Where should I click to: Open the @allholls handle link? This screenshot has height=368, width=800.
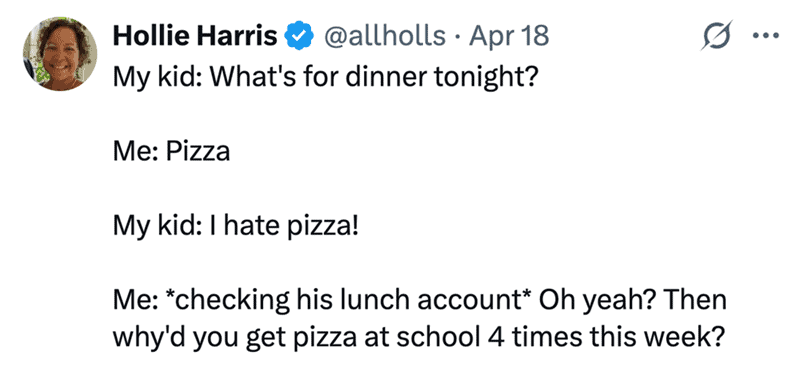click(382, 36)
